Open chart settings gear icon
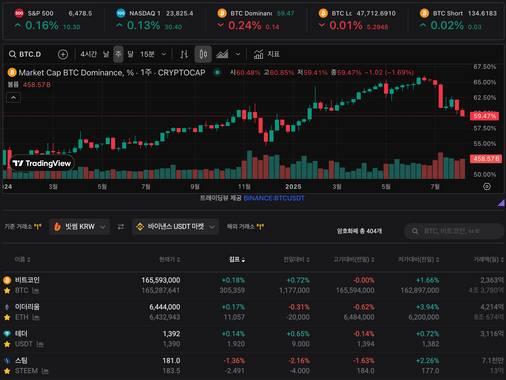The height and width of the screenshot is (380, 506). [x=487, y=186]
